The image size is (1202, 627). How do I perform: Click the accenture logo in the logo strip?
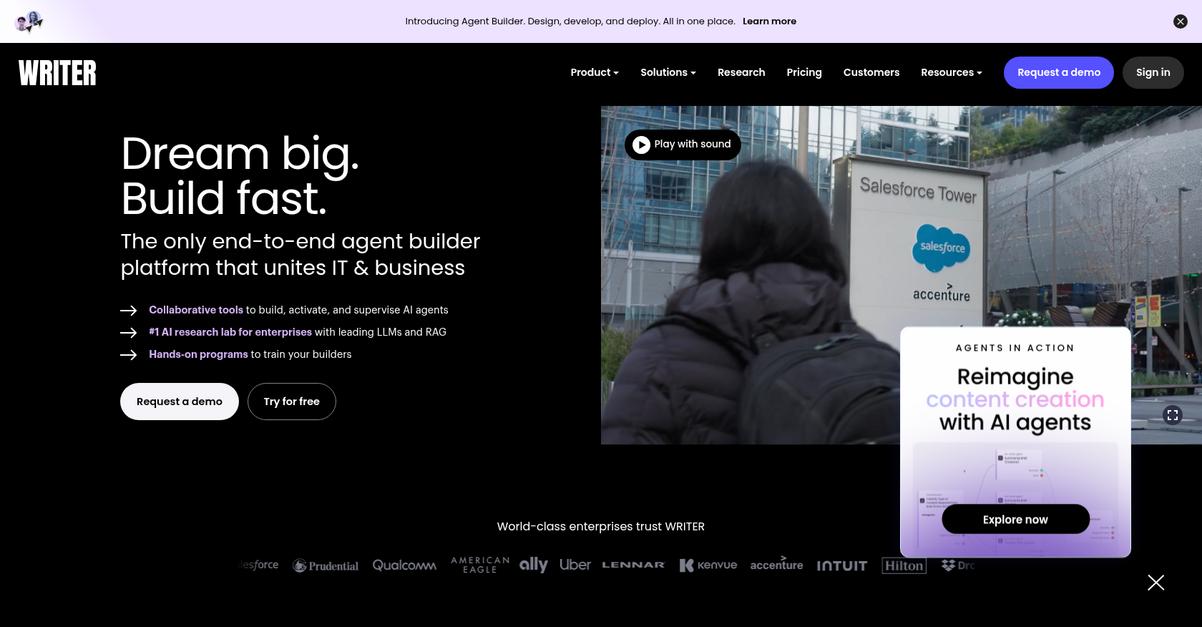coord(777,563)
